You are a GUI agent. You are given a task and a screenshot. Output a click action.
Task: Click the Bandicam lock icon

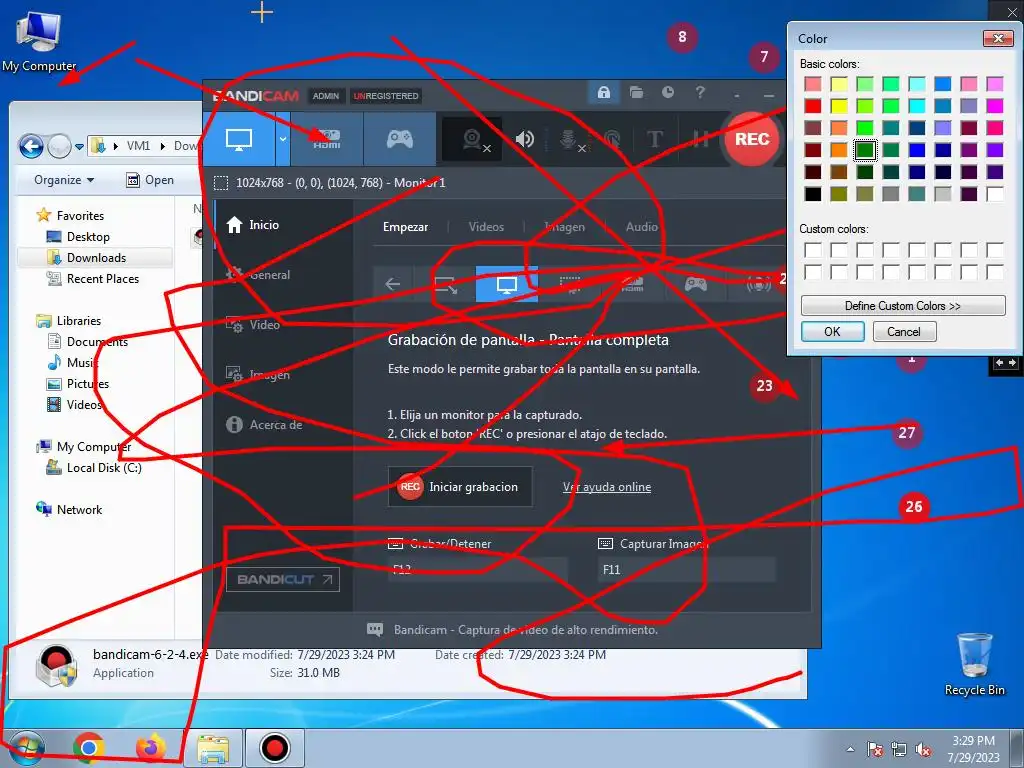[x=603, y=93]
